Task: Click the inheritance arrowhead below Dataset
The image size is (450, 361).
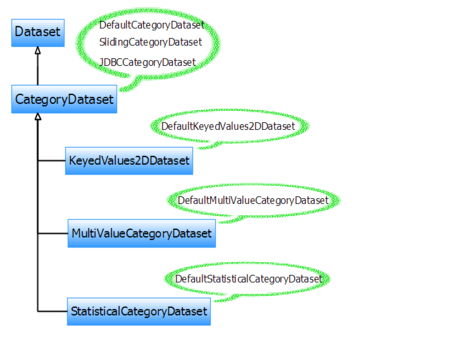Action: 38,51
